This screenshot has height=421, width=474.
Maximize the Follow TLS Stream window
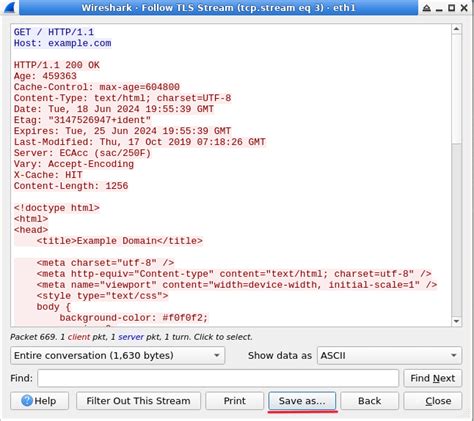[451, 8]
